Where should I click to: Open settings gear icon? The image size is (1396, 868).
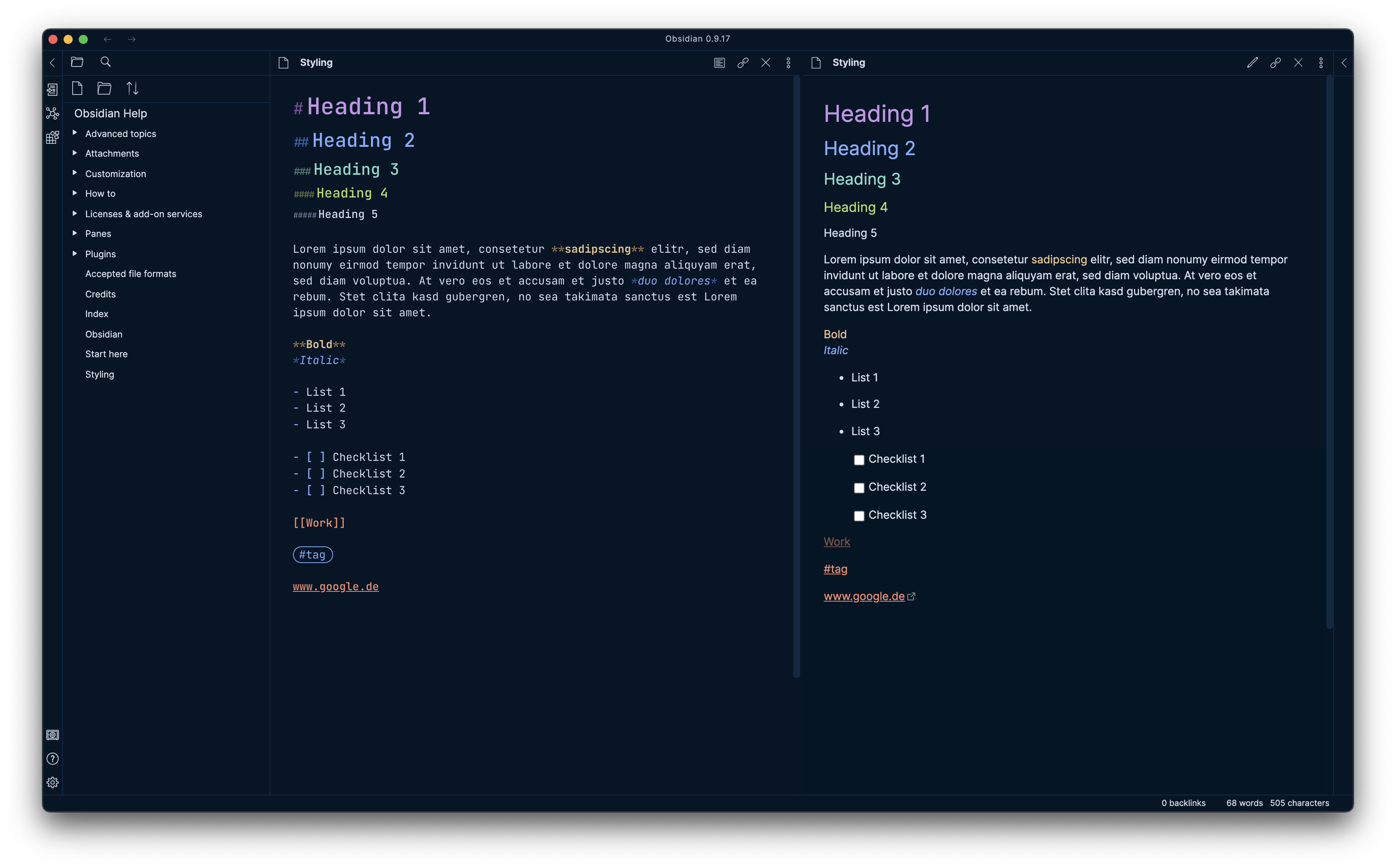[52, 782]
